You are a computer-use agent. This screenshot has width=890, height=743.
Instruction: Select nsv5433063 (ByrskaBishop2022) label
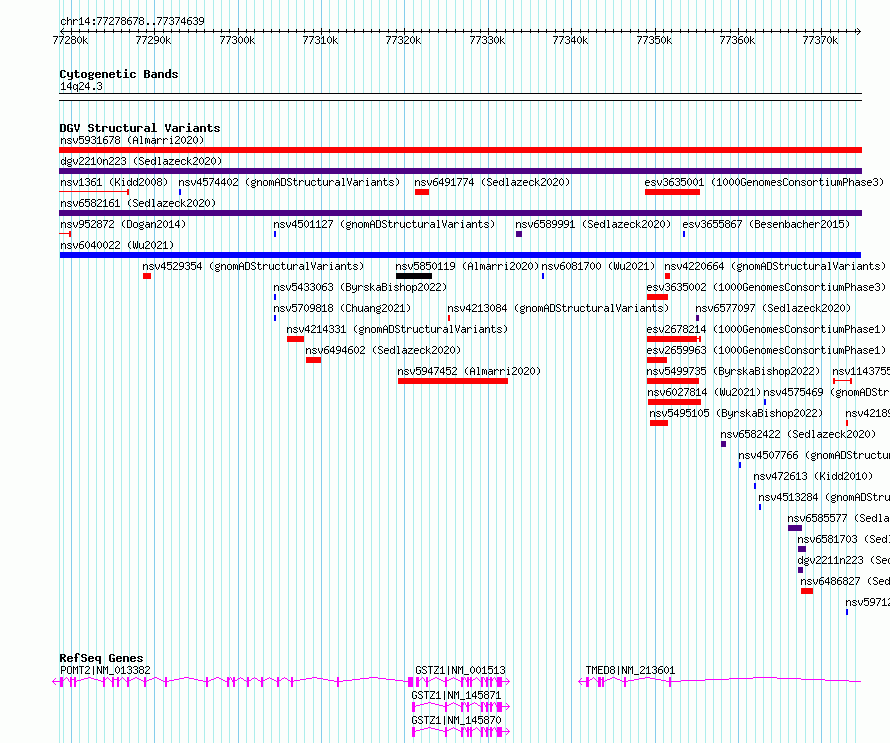360,287
